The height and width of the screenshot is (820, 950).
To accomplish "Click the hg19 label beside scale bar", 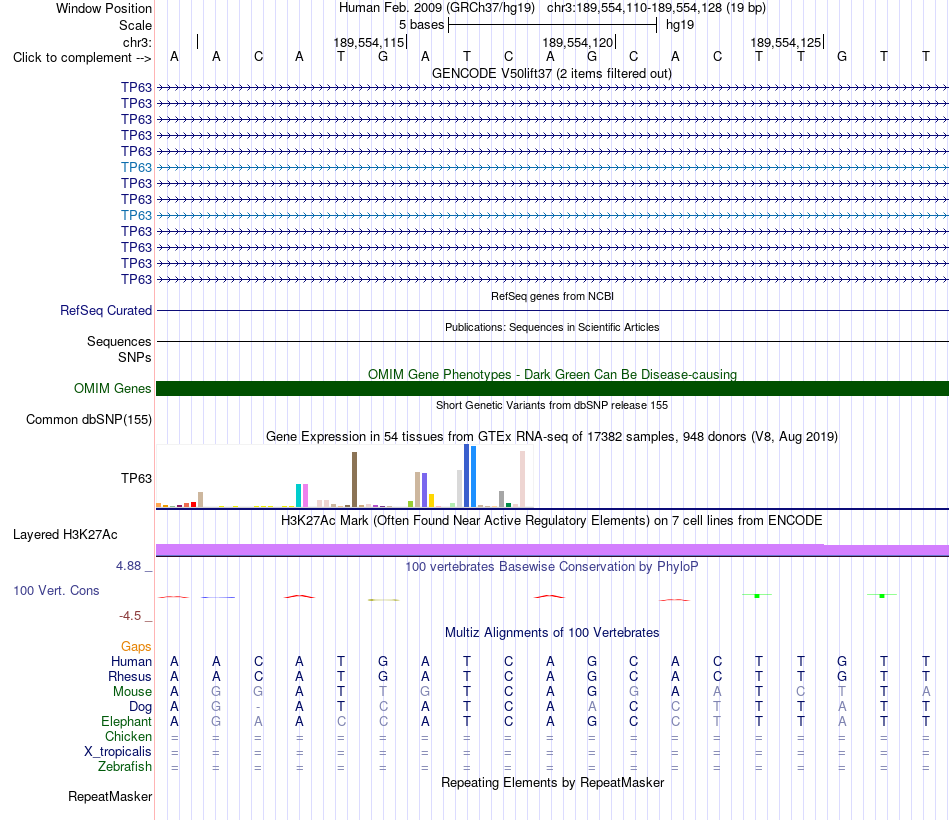I will click(x=680, y=25).
